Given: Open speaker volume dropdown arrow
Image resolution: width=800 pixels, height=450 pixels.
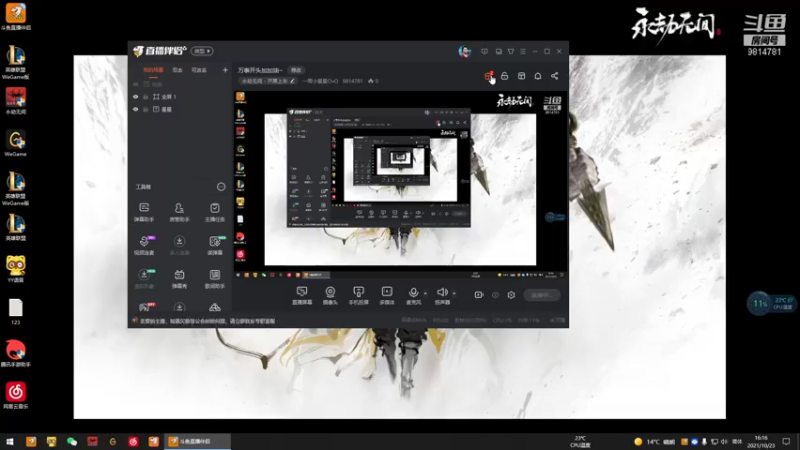Looking at the screenshot, I should point(454,293).
